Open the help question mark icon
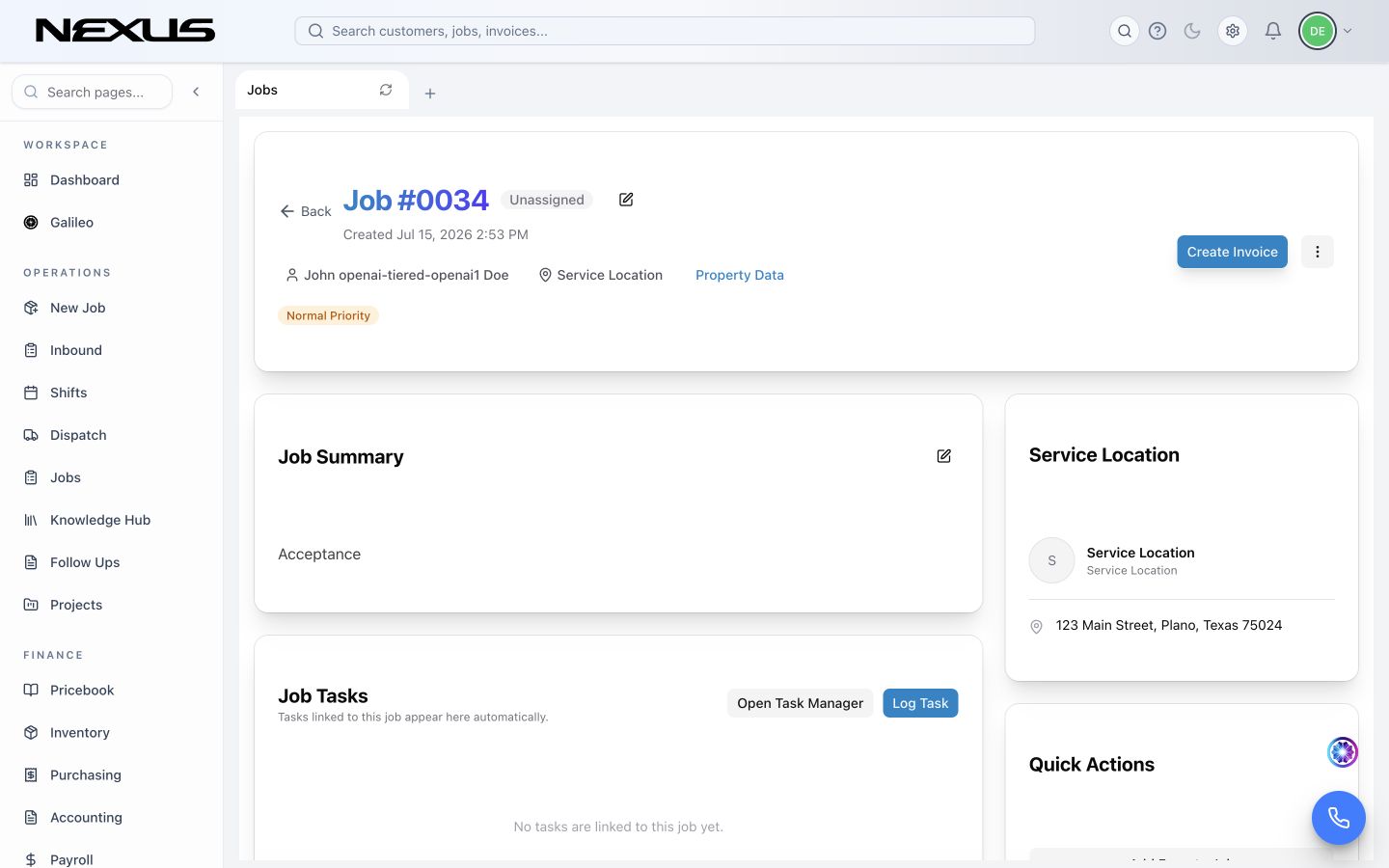This screenshot has height=868, width=1389. [x=1157, y=31]
